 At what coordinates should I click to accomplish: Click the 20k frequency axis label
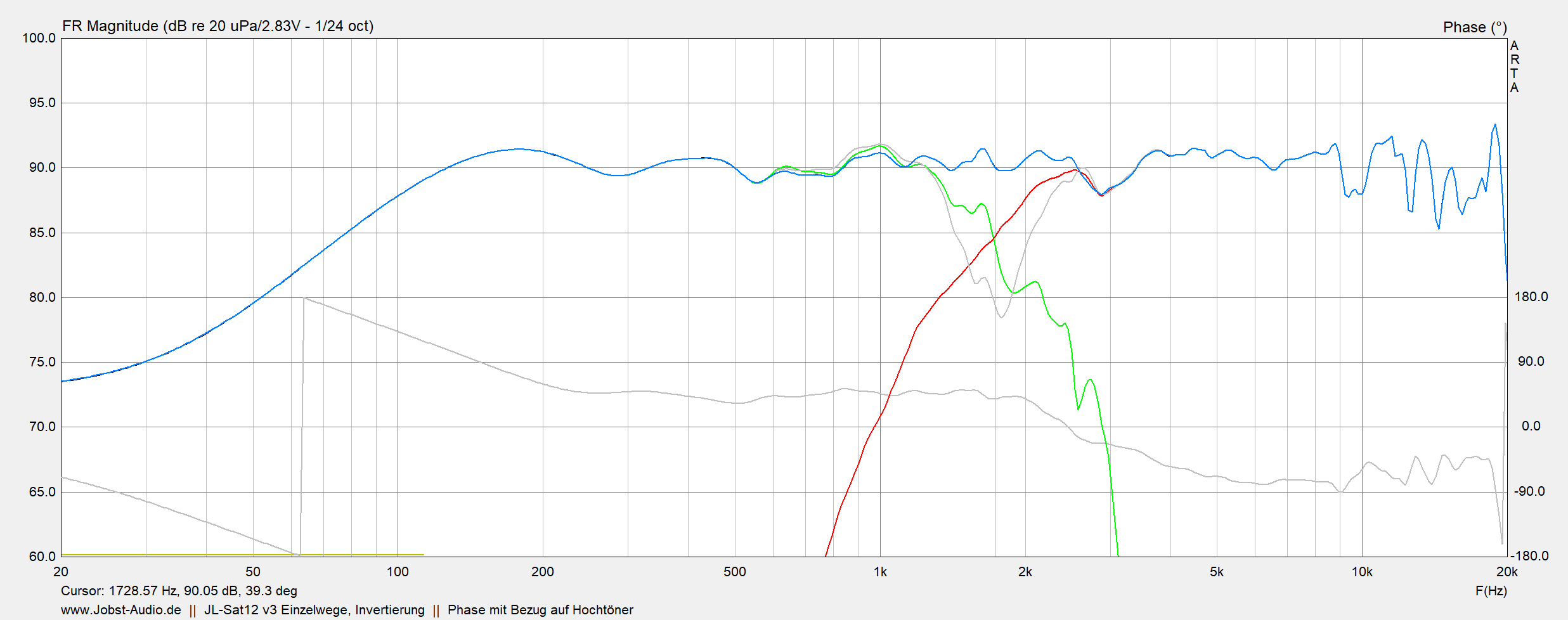coord(1506,572)
